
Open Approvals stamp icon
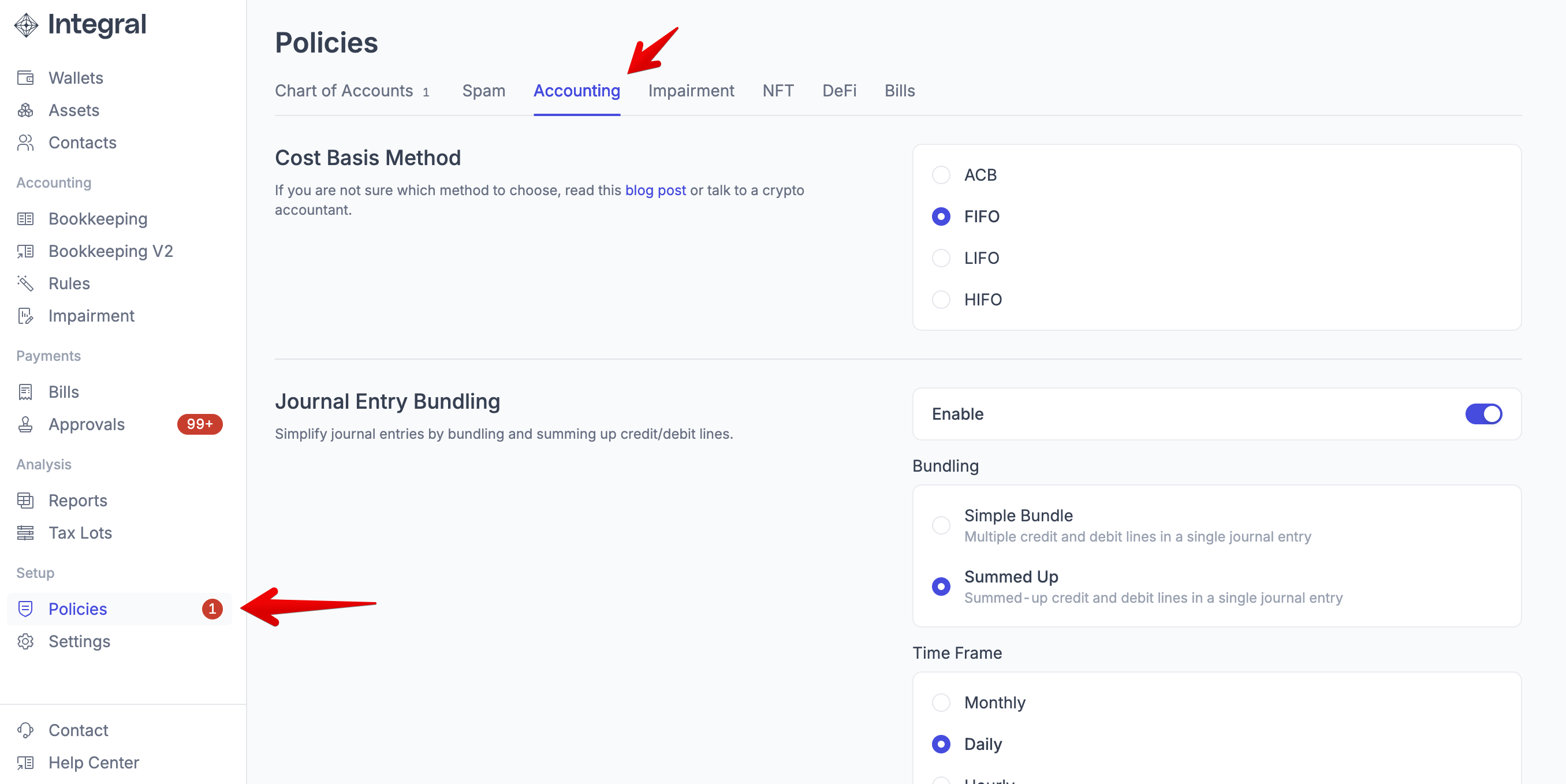pos(25,424)
